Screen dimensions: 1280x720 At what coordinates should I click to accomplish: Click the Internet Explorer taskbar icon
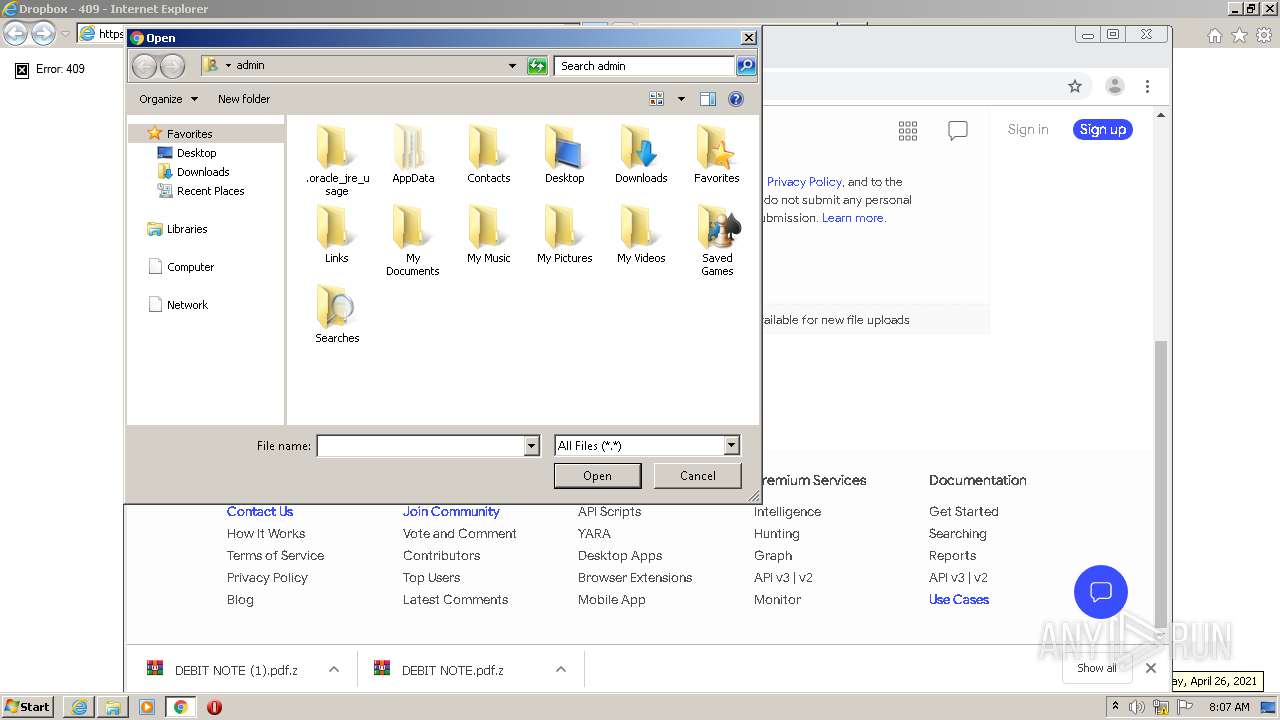(x=79, y=707)
